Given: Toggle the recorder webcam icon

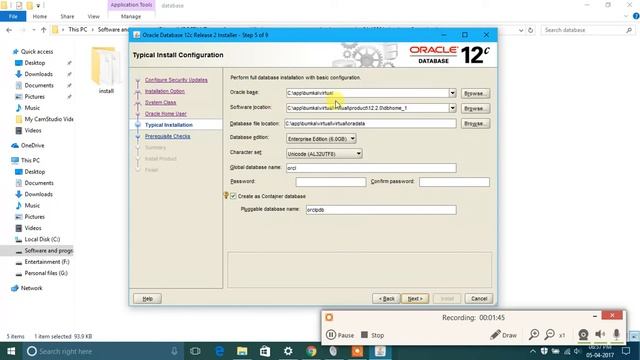Looking at the screenshot, I should [583, 335].
